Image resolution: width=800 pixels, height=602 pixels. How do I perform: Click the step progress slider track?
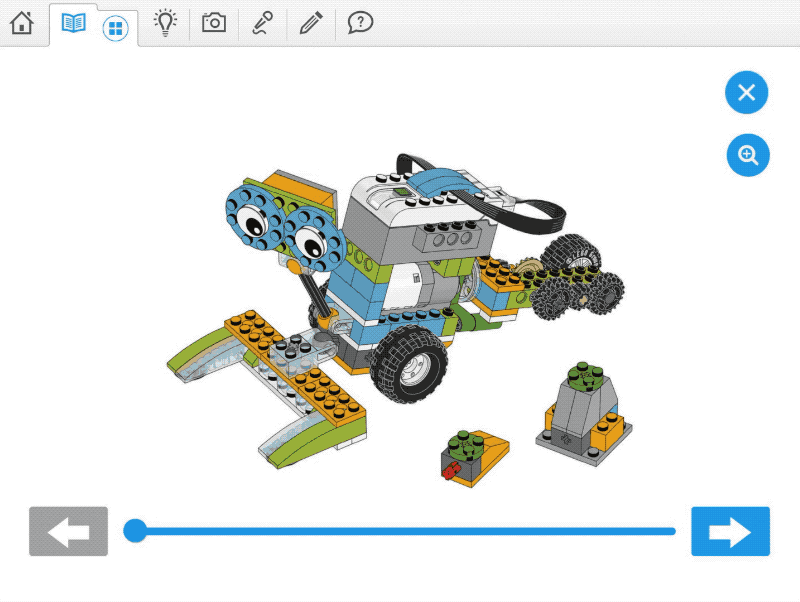pos(399,531)
